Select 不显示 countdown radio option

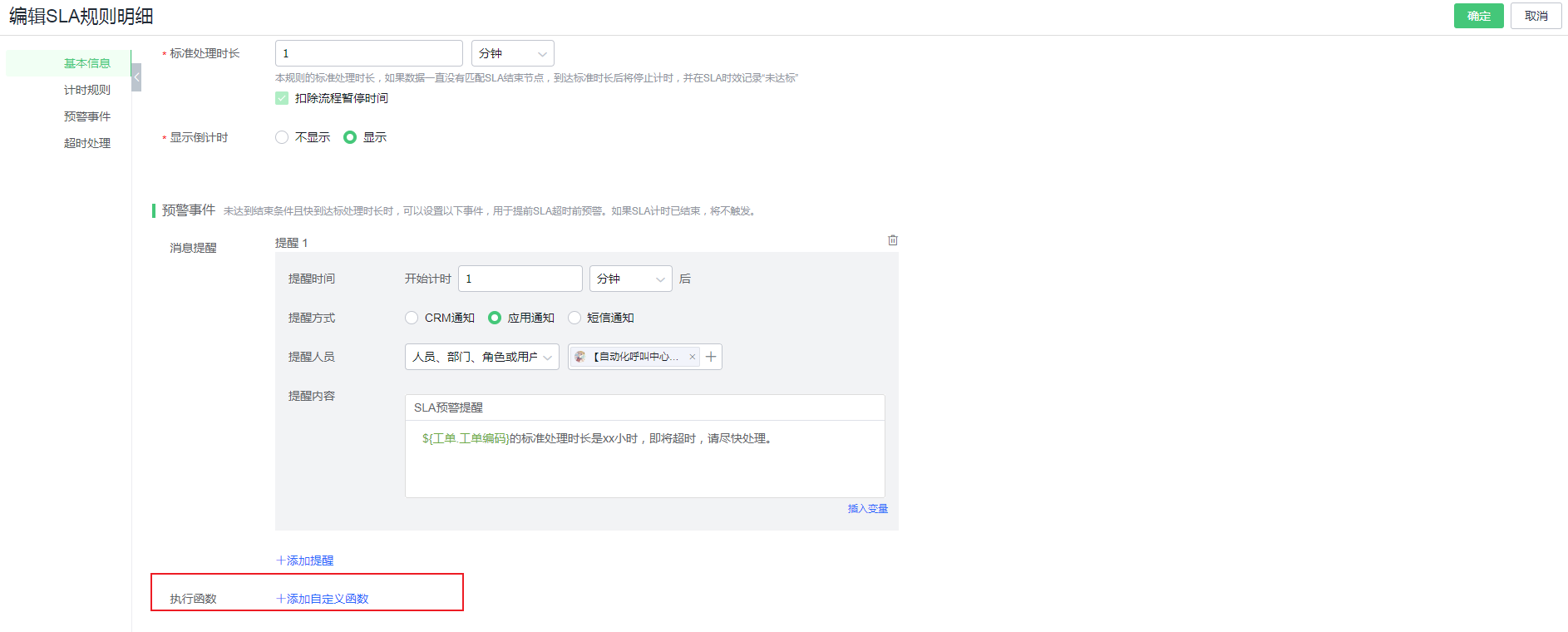[x=283, y=137]
